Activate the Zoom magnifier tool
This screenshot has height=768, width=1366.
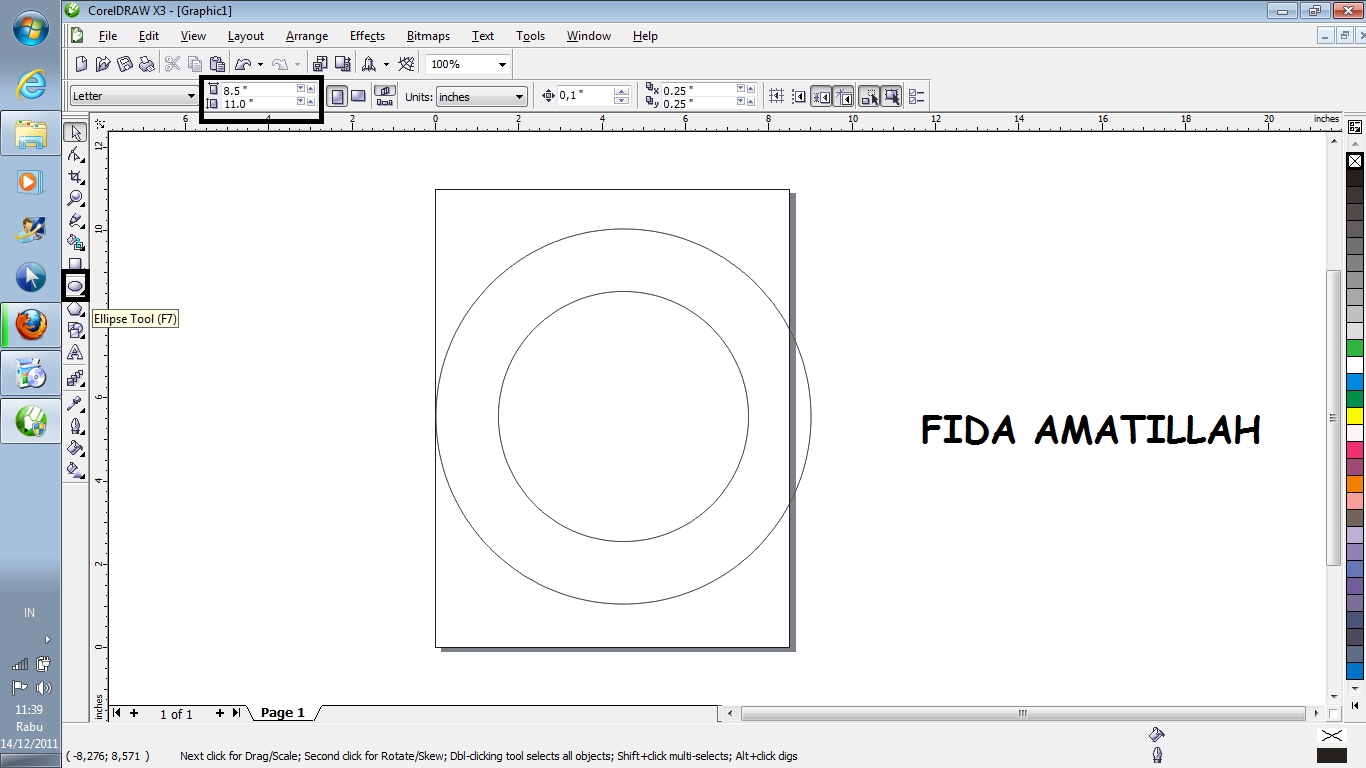coord(75,198)
